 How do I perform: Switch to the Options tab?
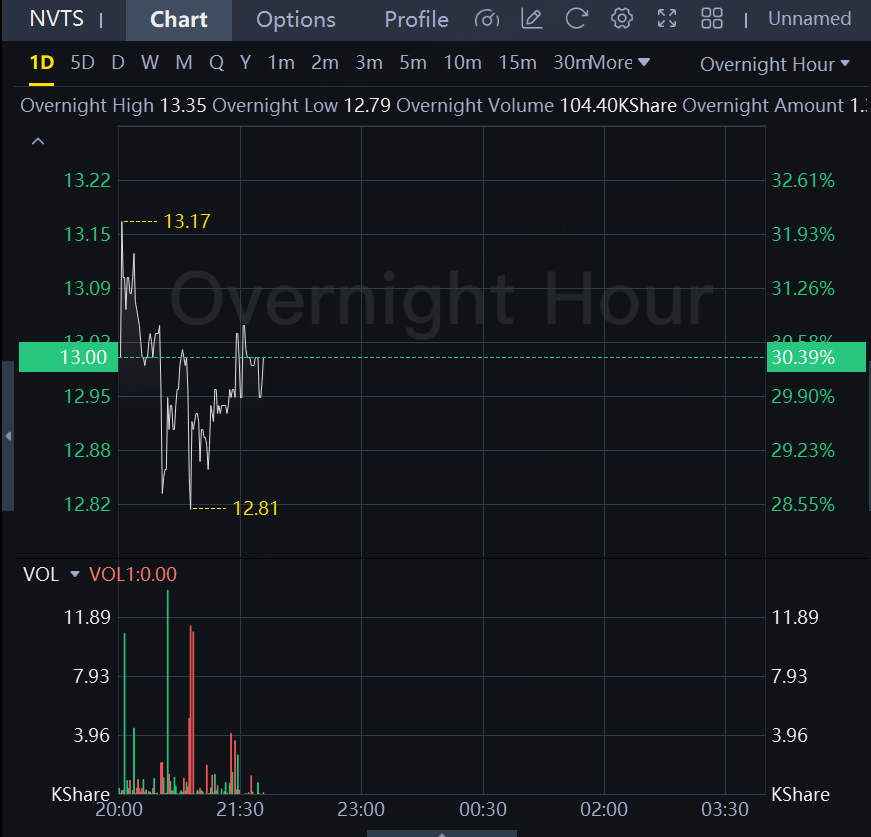click(x=296, y=20)
